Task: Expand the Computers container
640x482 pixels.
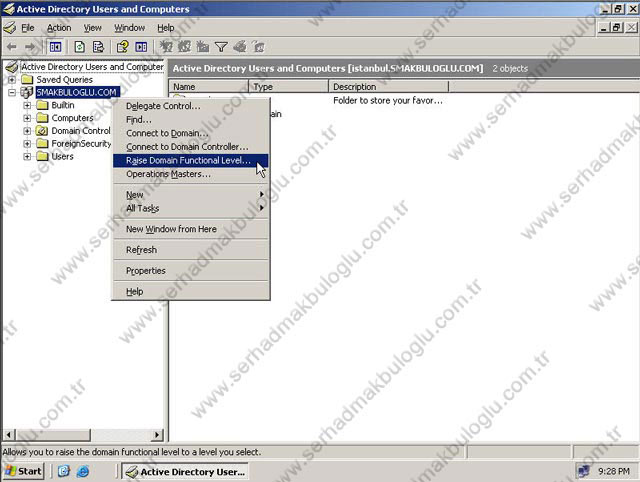Action: [27, 118]
